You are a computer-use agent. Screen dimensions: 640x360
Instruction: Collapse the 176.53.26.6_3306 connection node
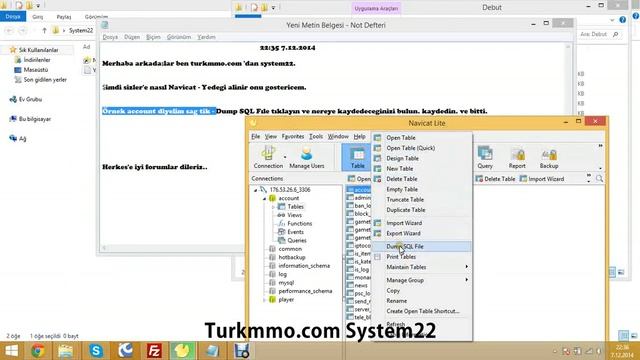click(x=256, y=190)
